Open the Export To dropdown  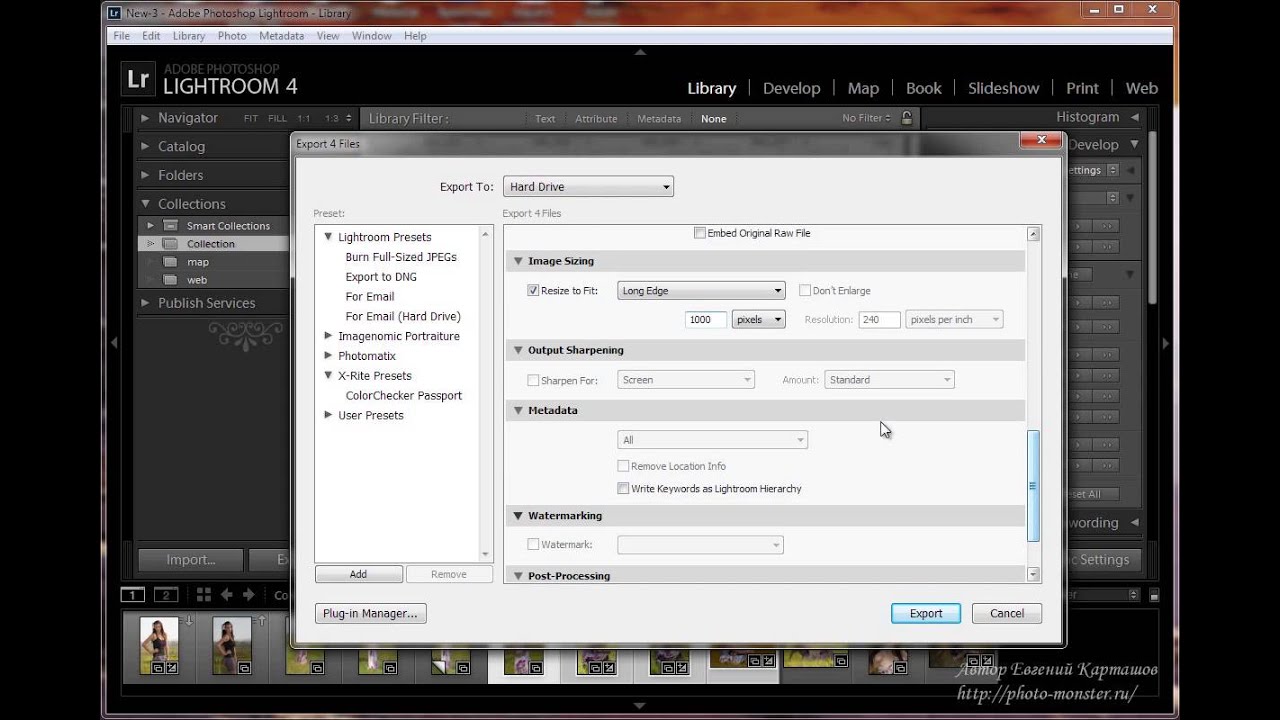(588, 187)
